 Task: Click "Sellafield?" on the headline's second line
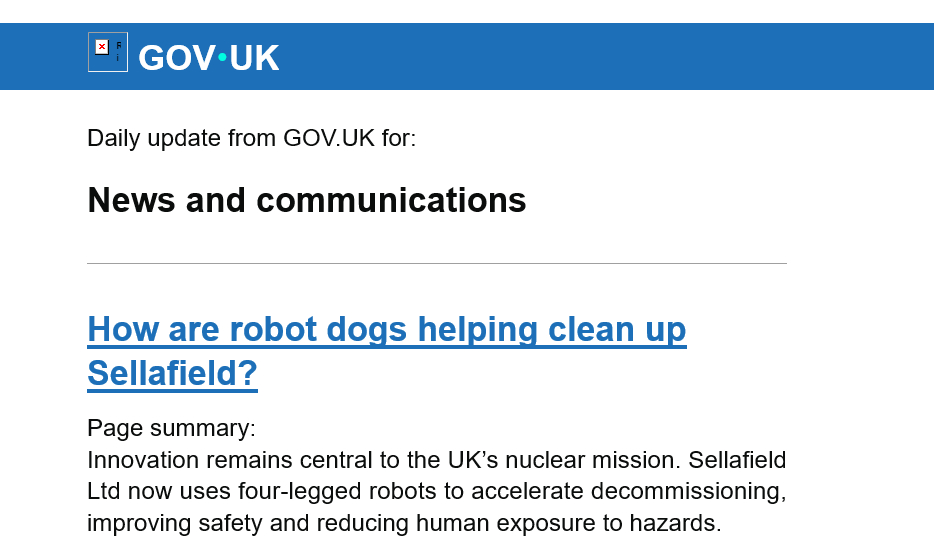(172, 374)
